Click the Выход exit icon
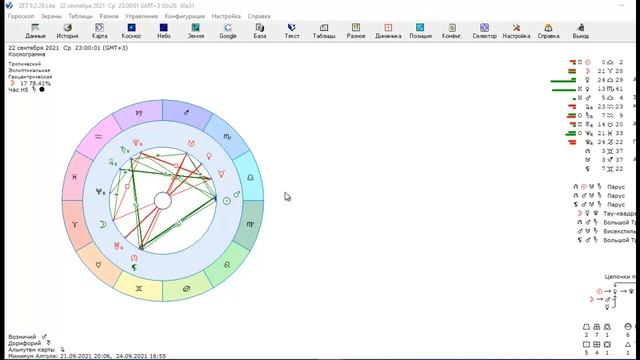Screen dimensions: 640x360 pos(580,31)
